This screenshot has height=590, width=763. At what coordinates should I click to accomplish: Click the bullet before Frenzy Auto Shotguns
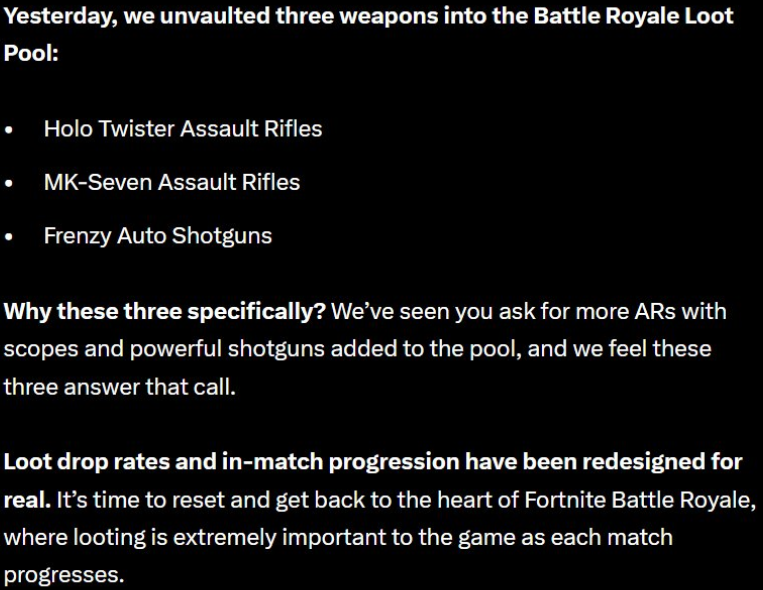pos(9,238)
